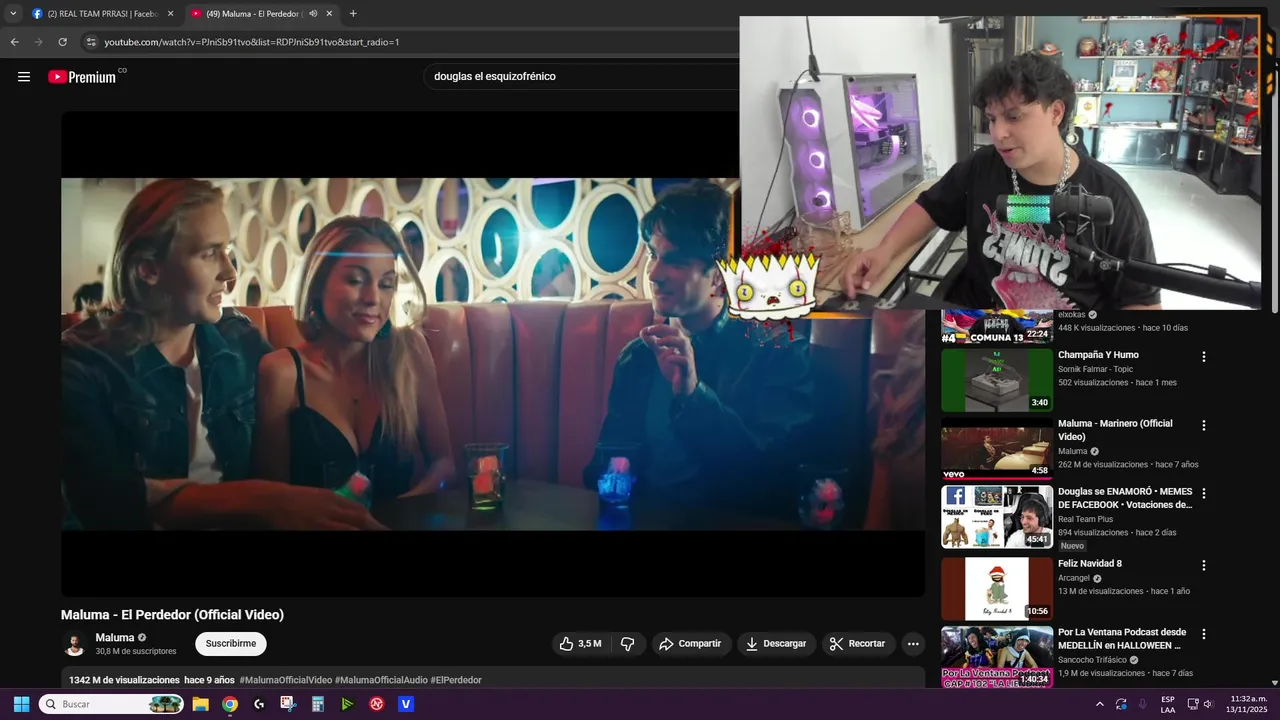Reload the page with the refresh icon
The height and width of the screenshot is (720, 1280).
[x=62, y=42]
